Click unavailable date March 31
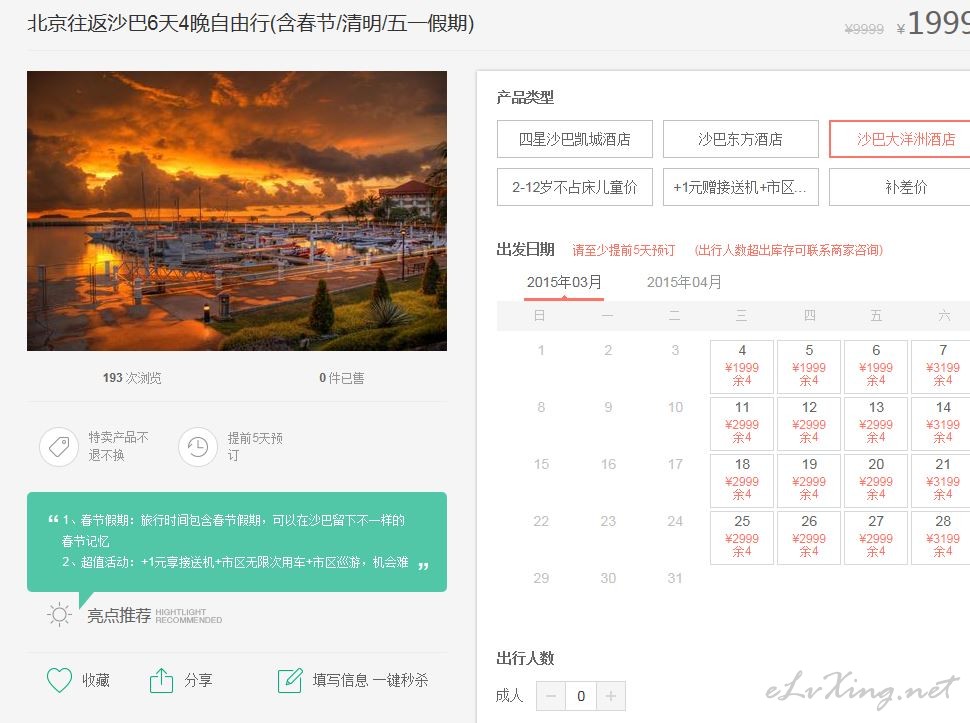Viewport: 970px width, 723px height. (675, 578)
